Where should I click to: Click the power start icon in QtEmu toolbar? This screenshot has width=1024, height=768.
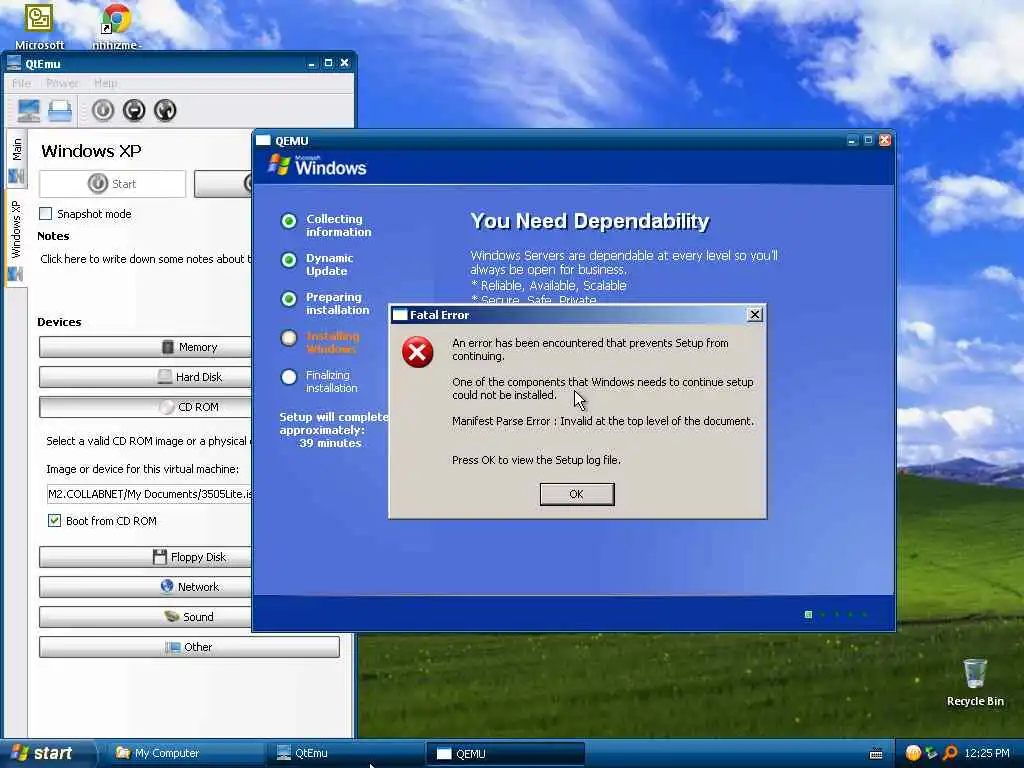(x=103, y=110)
